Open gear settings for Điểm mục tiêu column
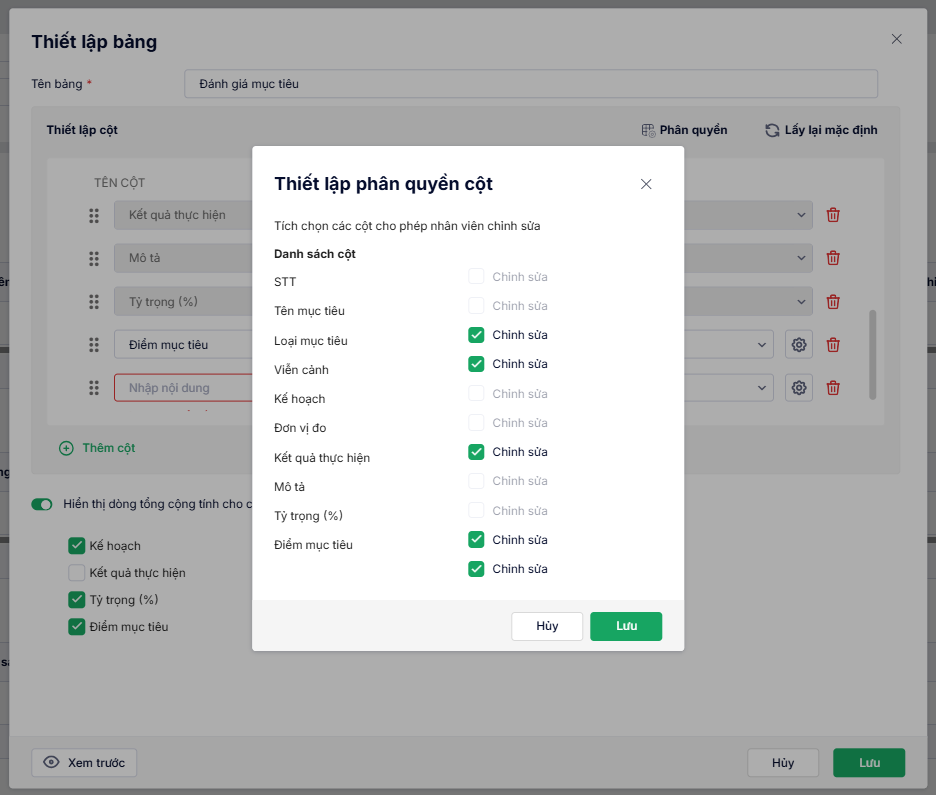Screen dimensions: 936x795 coord(798,345)
